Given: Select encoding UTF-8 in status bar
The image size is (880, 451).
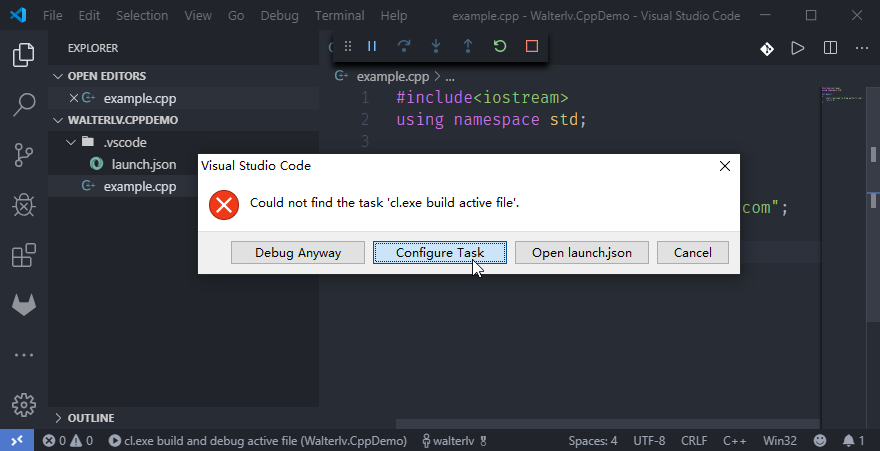Looking at the screenshot, I should (x=649, y=441).
